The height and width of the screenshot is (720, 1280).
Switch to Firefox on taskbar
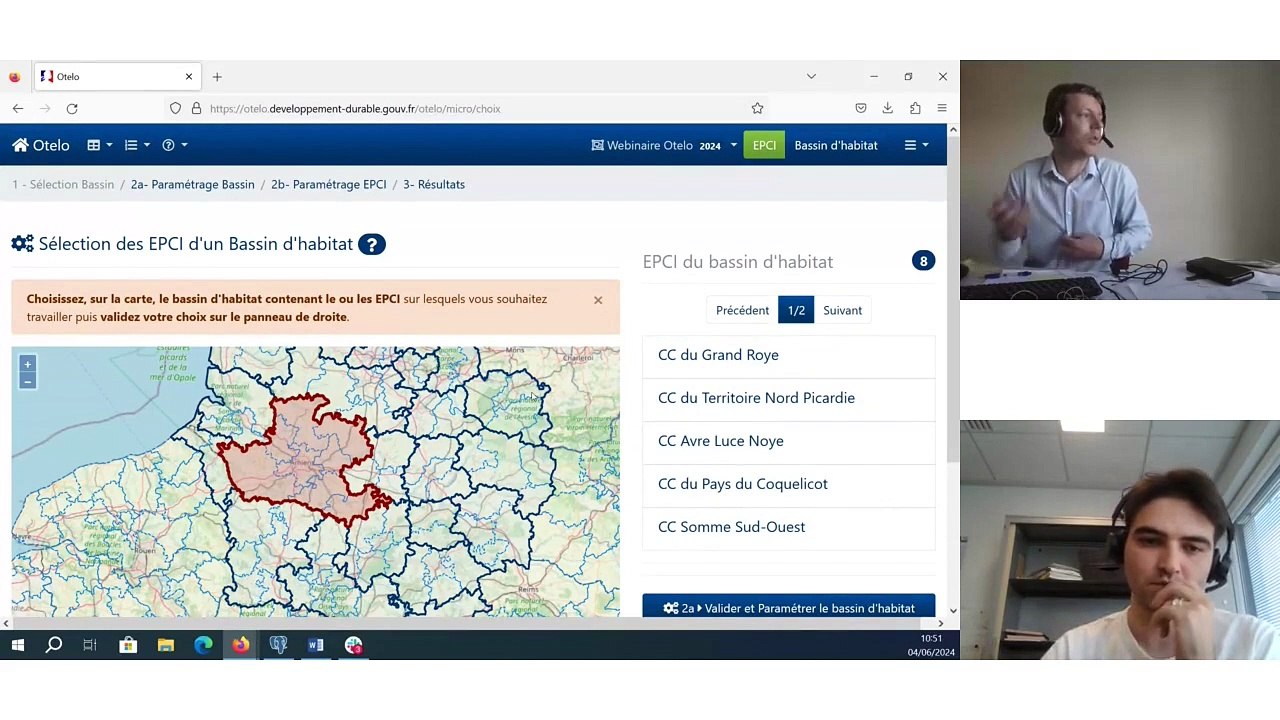click(x=241, y=645)
